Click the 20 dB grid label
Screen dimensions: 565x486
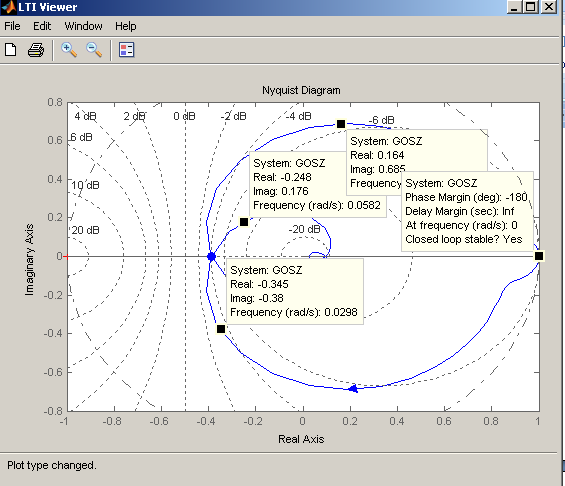pyautogui.click(x=85, y=230)
